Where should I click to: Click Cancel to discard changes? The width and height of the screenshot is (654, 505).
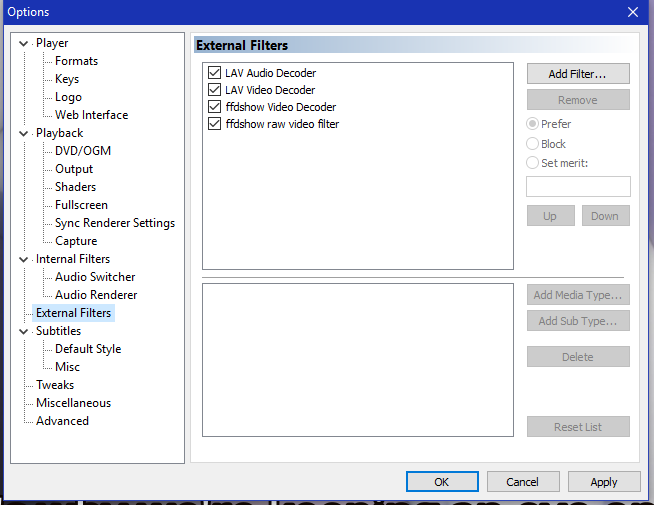[x=523, y=482]
